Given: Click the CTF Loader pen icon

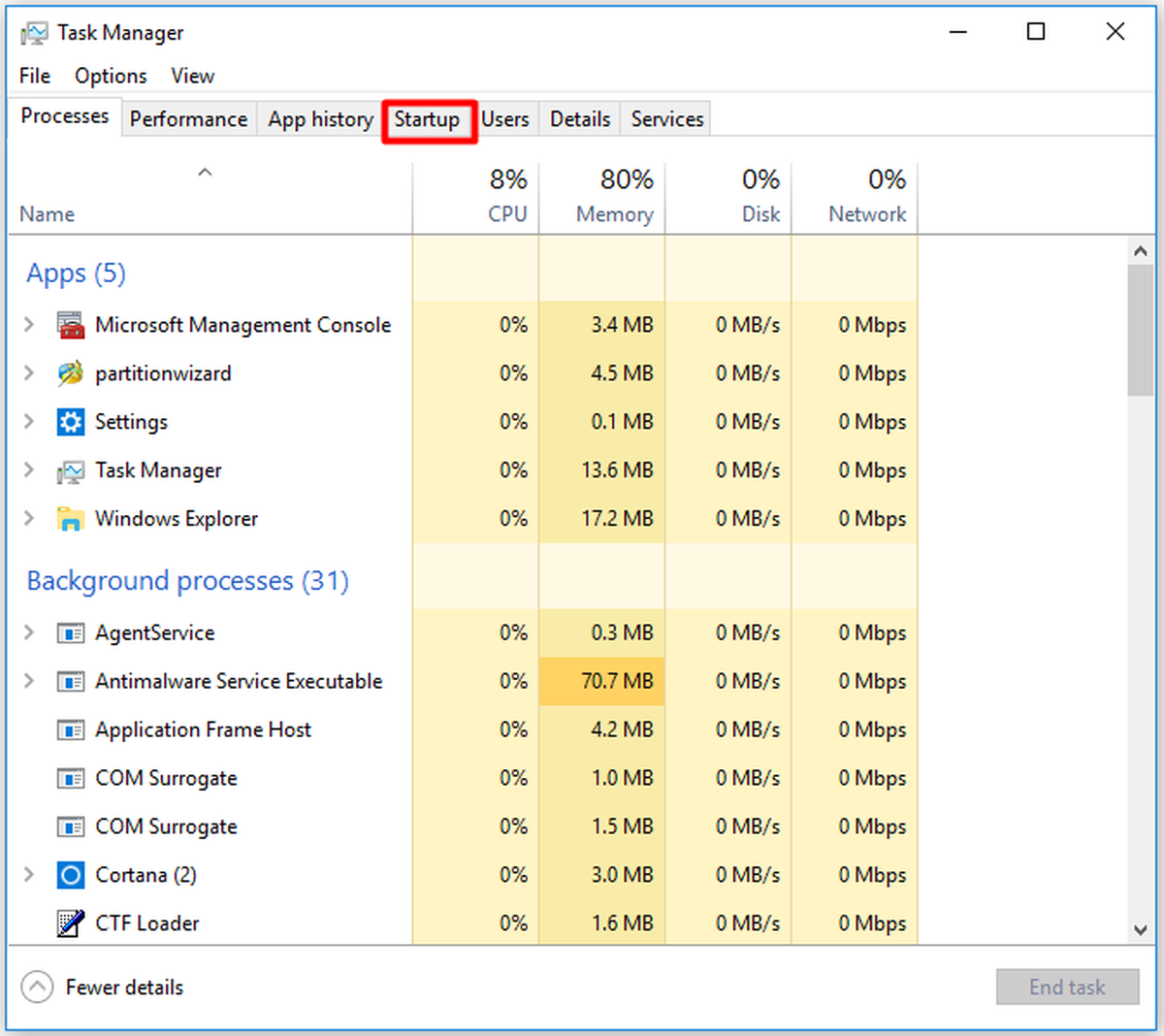Looking at the screenshot, I should click(71, 923).
